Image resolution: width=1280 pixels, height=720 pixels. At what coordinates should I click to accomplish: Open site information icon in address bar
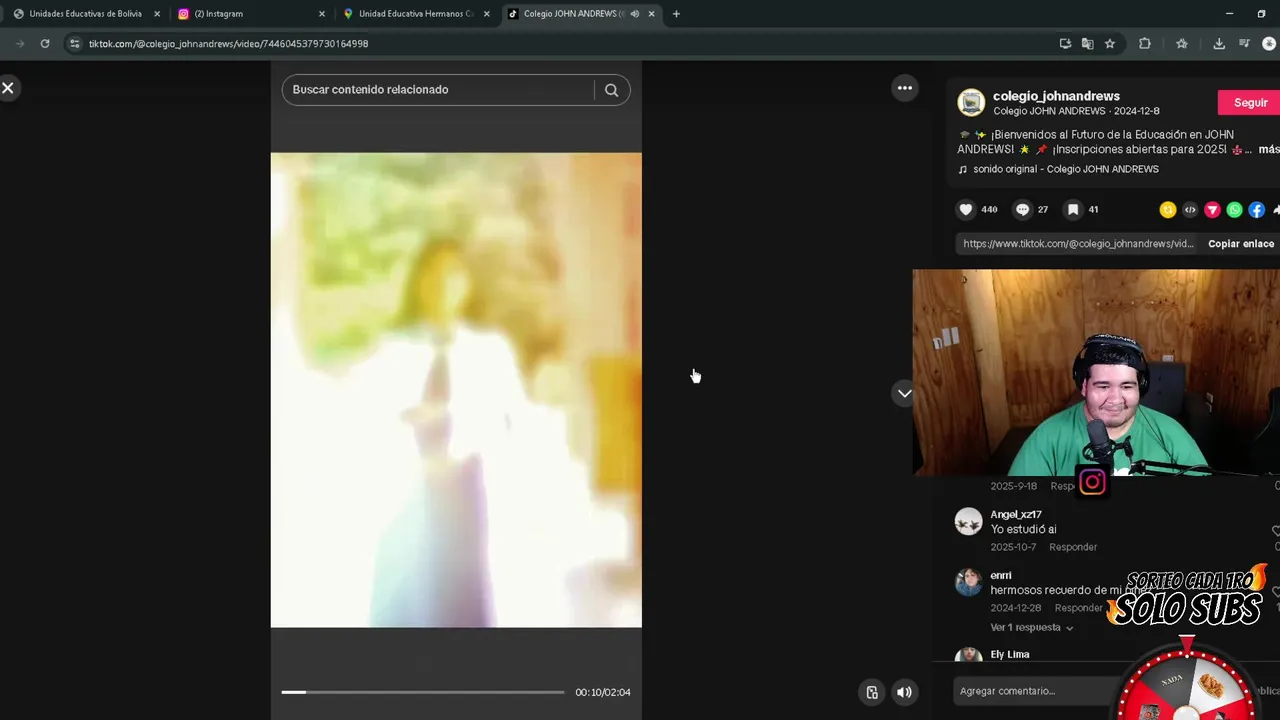(x=74, y=44)
